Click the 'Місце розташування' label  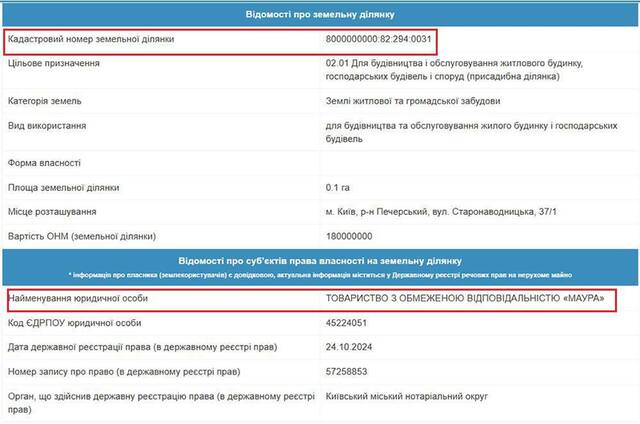(x=52, y=212)
